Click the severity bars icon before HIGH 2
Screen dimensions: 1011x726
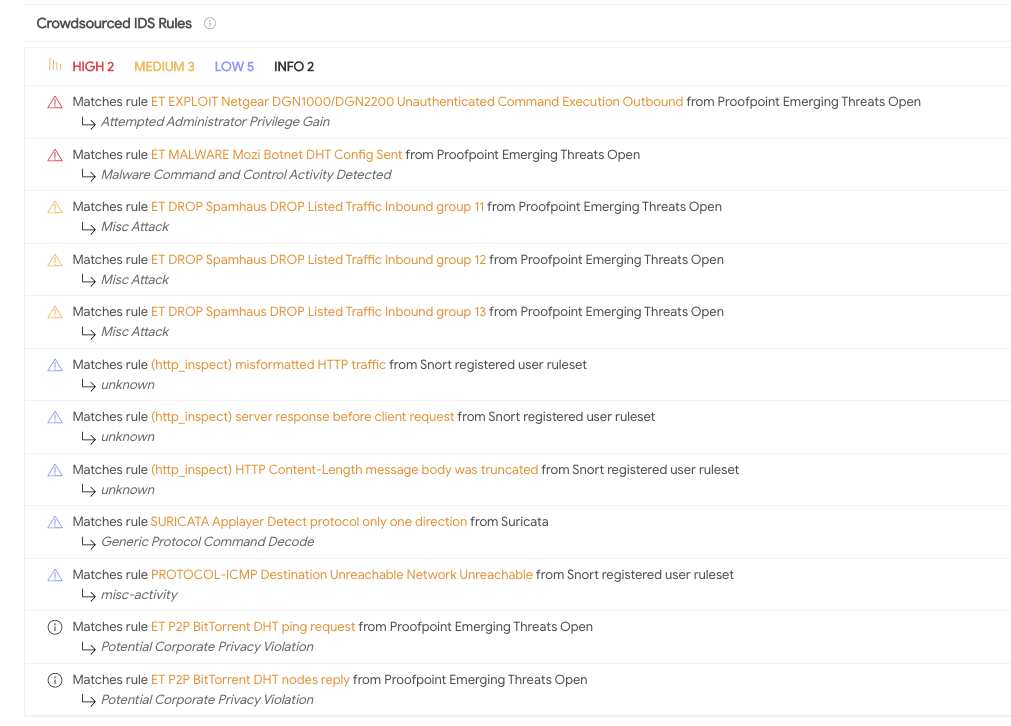click(x=55, y=66)
